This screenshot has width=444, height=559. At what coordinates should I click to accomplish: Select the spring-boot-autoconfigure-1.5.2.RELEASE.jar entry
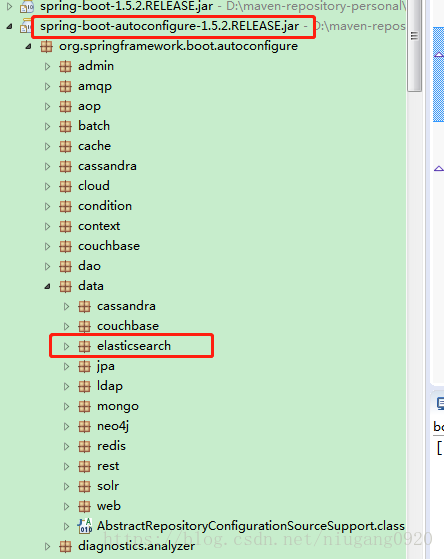169,26
